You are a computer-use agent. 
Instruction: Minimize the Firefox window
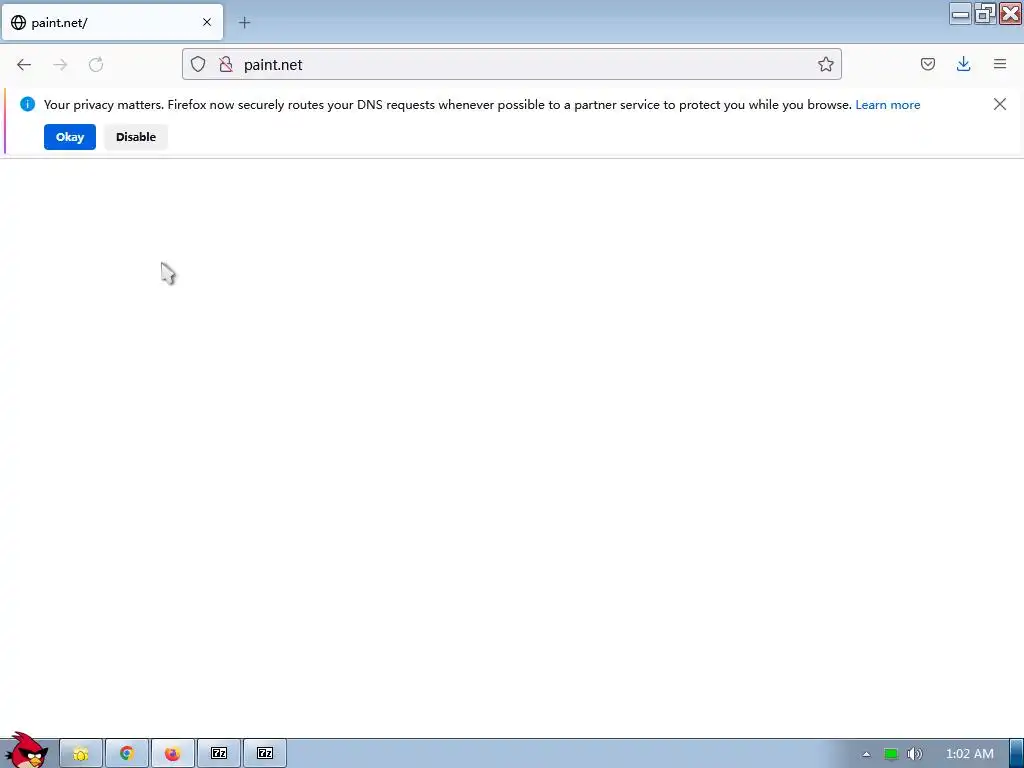click(x=960, y=14)
